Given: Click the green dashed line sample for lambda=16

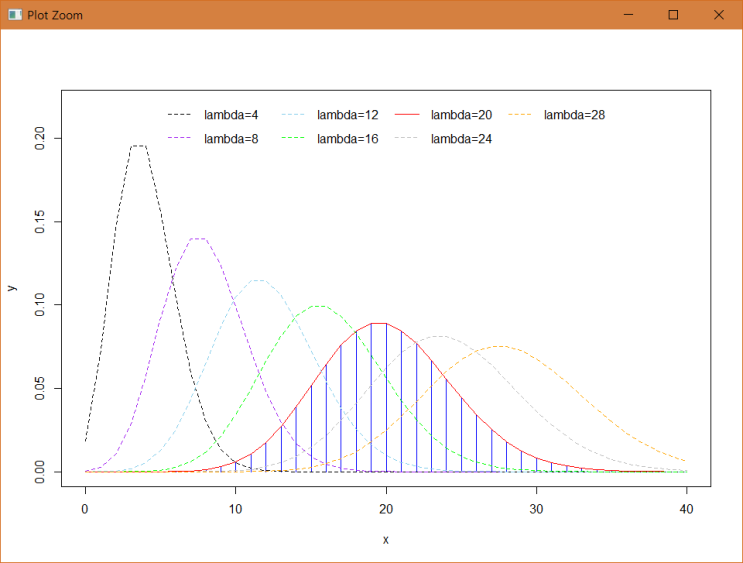Looking at the screenshot, I should pyautogui.click(x=293, y=138).
